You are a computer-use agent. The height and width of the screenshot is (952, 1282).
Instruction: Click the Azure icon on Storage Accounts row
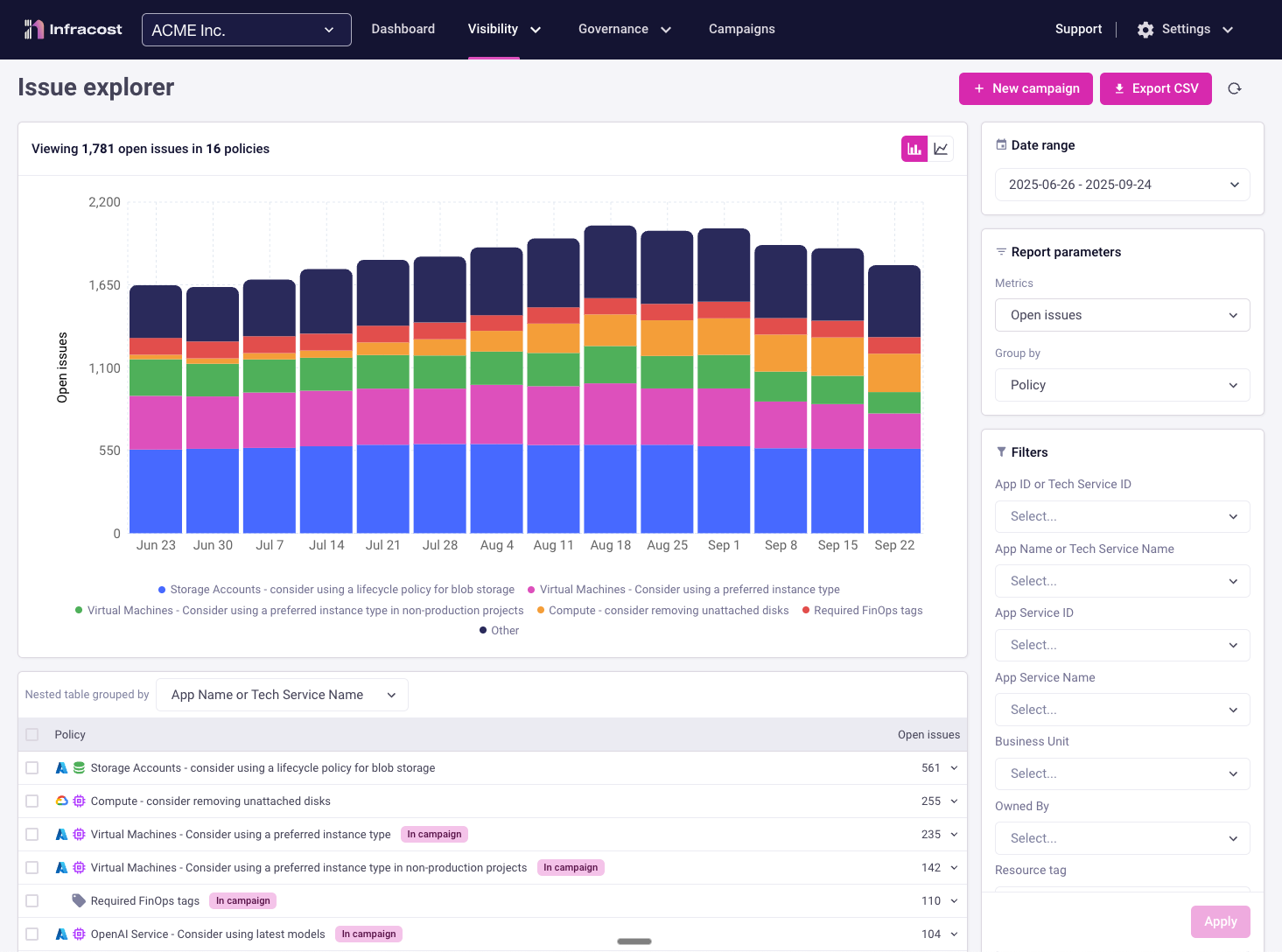point(61,768)
